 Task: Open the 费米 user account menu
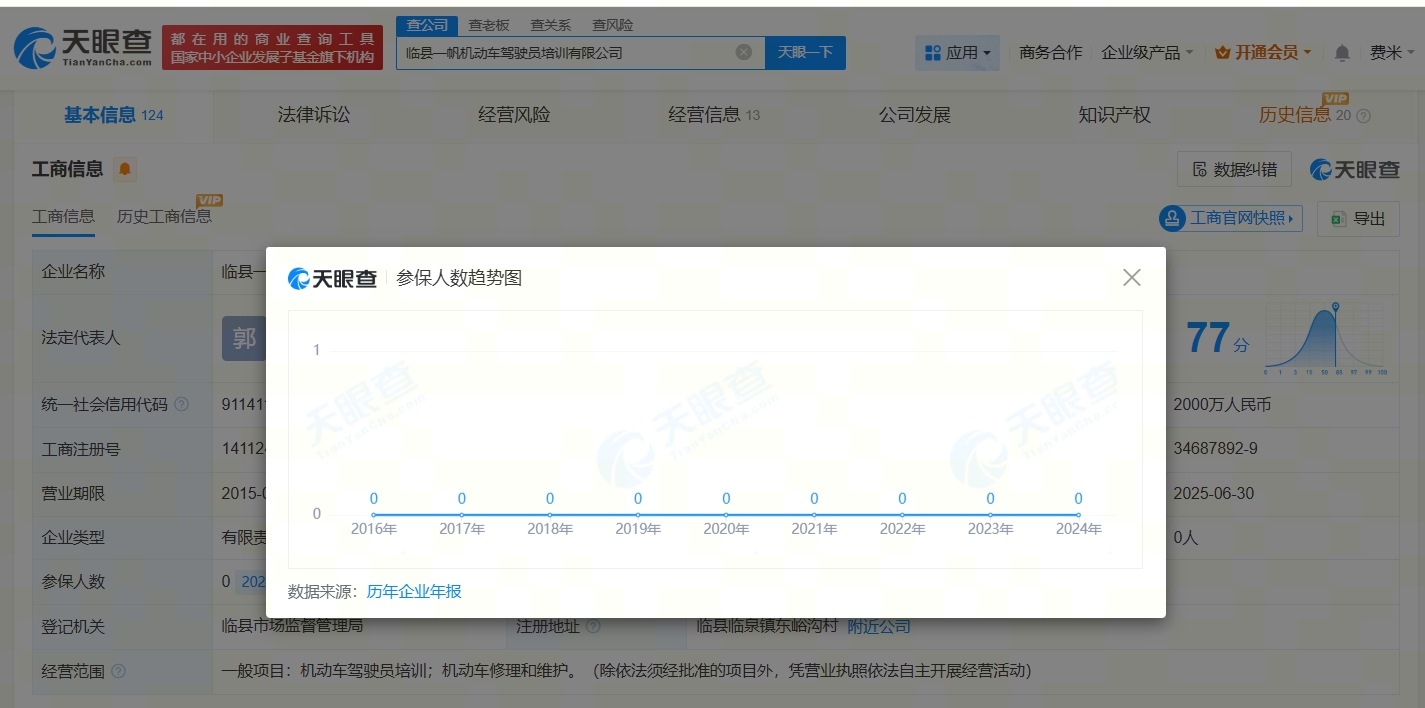click(x=1392, y=52)
